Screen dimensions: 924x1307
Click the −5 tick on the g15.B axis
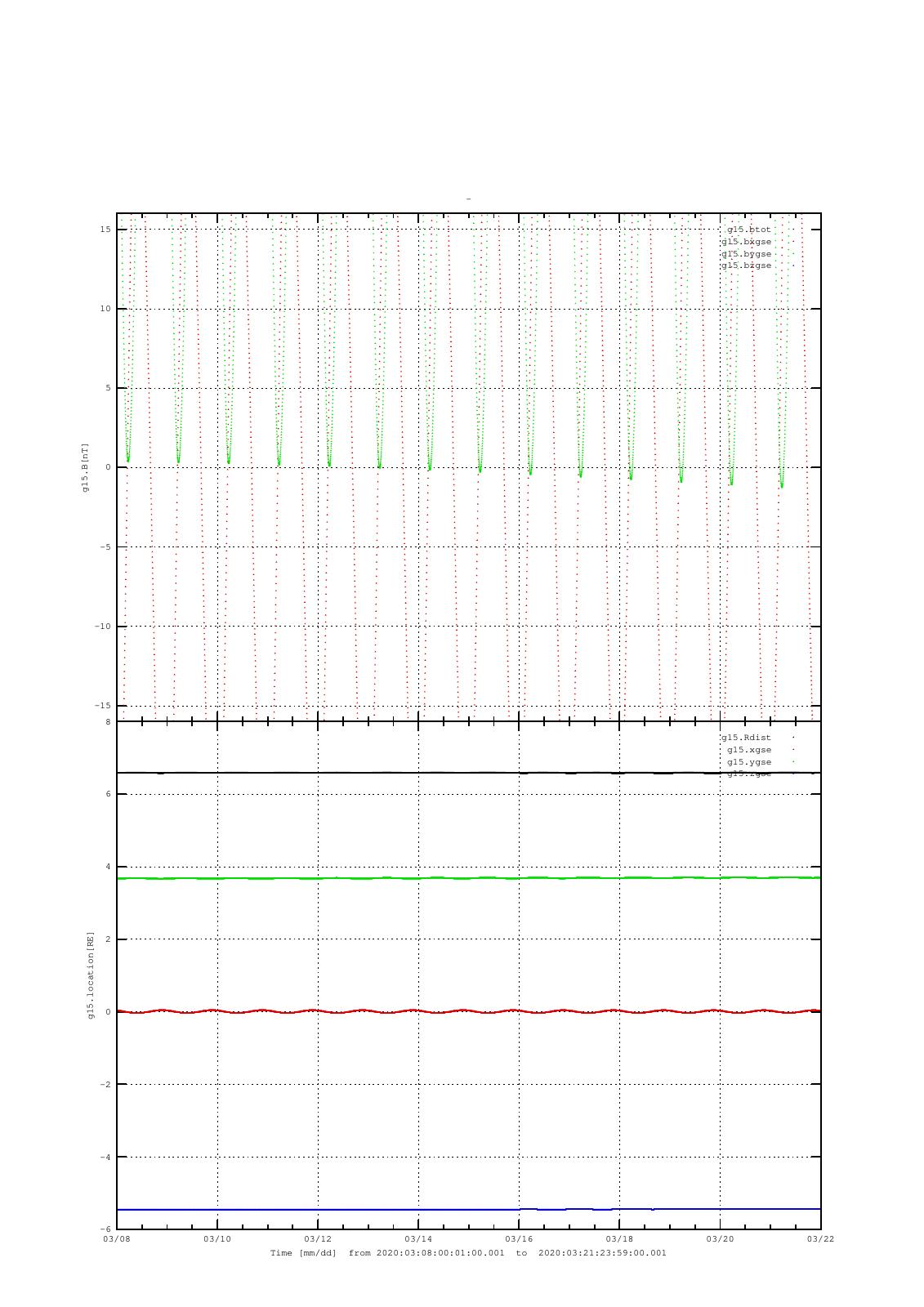click(105, 546)
